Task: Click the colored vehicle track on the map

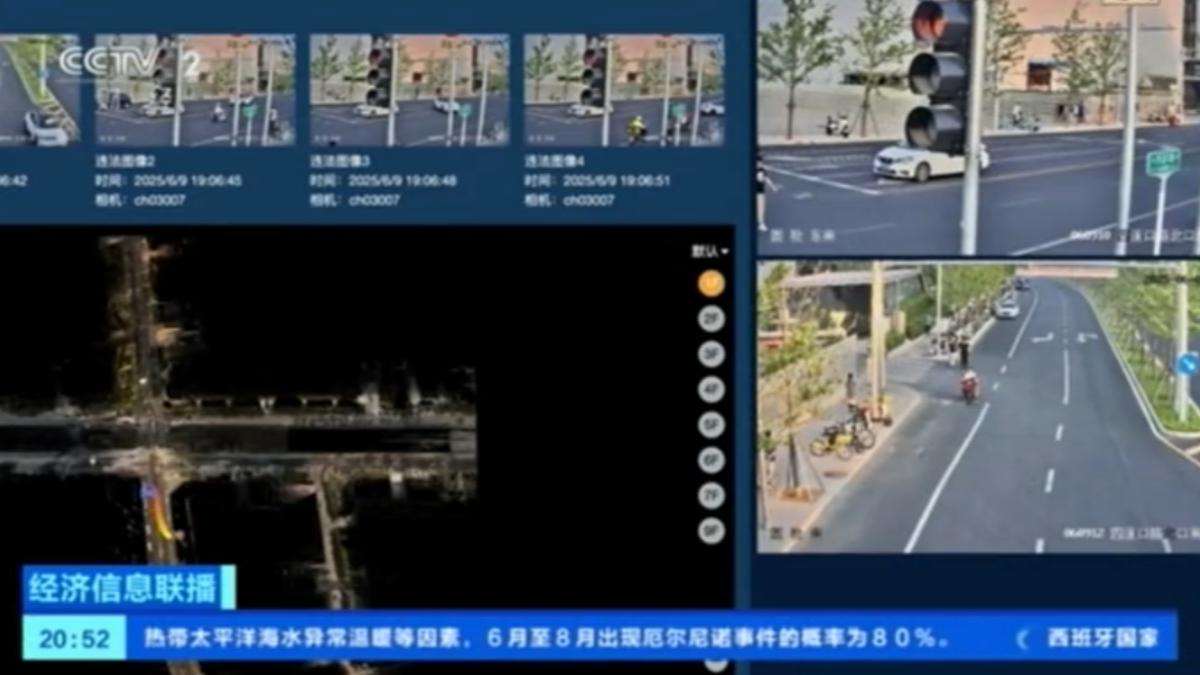Action: coord(156,510)
